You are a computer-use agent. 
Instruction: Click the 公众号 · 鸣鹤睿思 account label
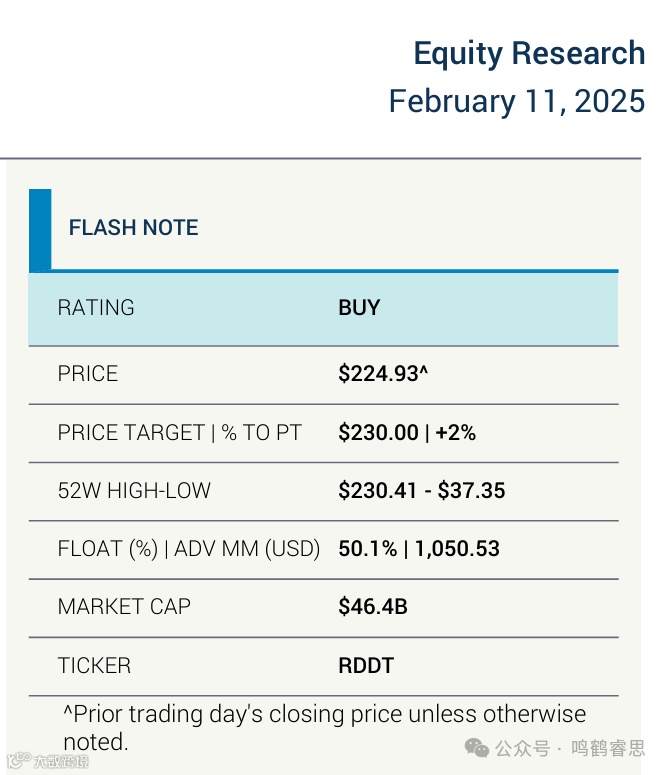570,748
